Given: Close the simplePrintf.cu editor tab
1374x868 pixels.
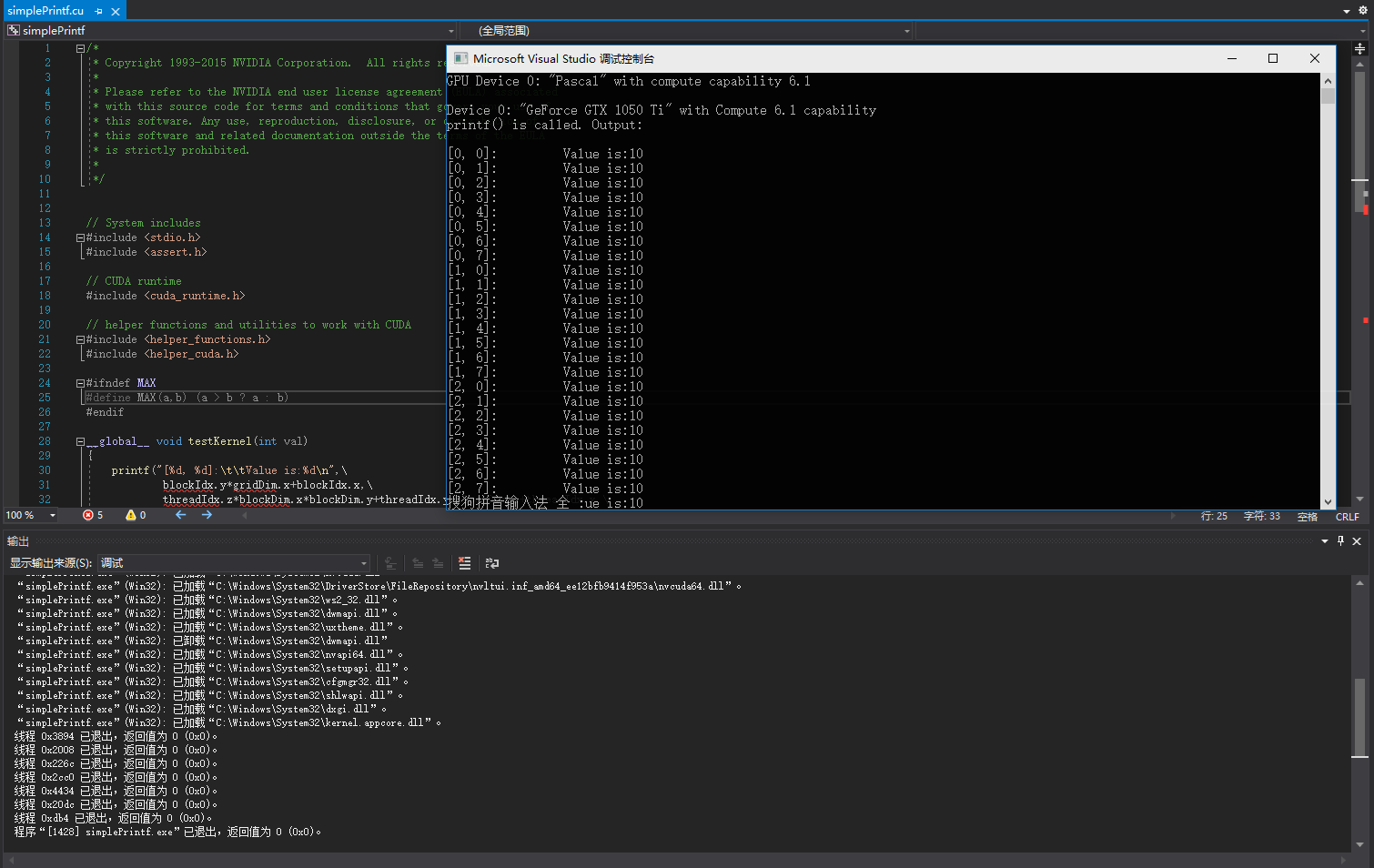Looking at the screenshot, I should point(116,11).
